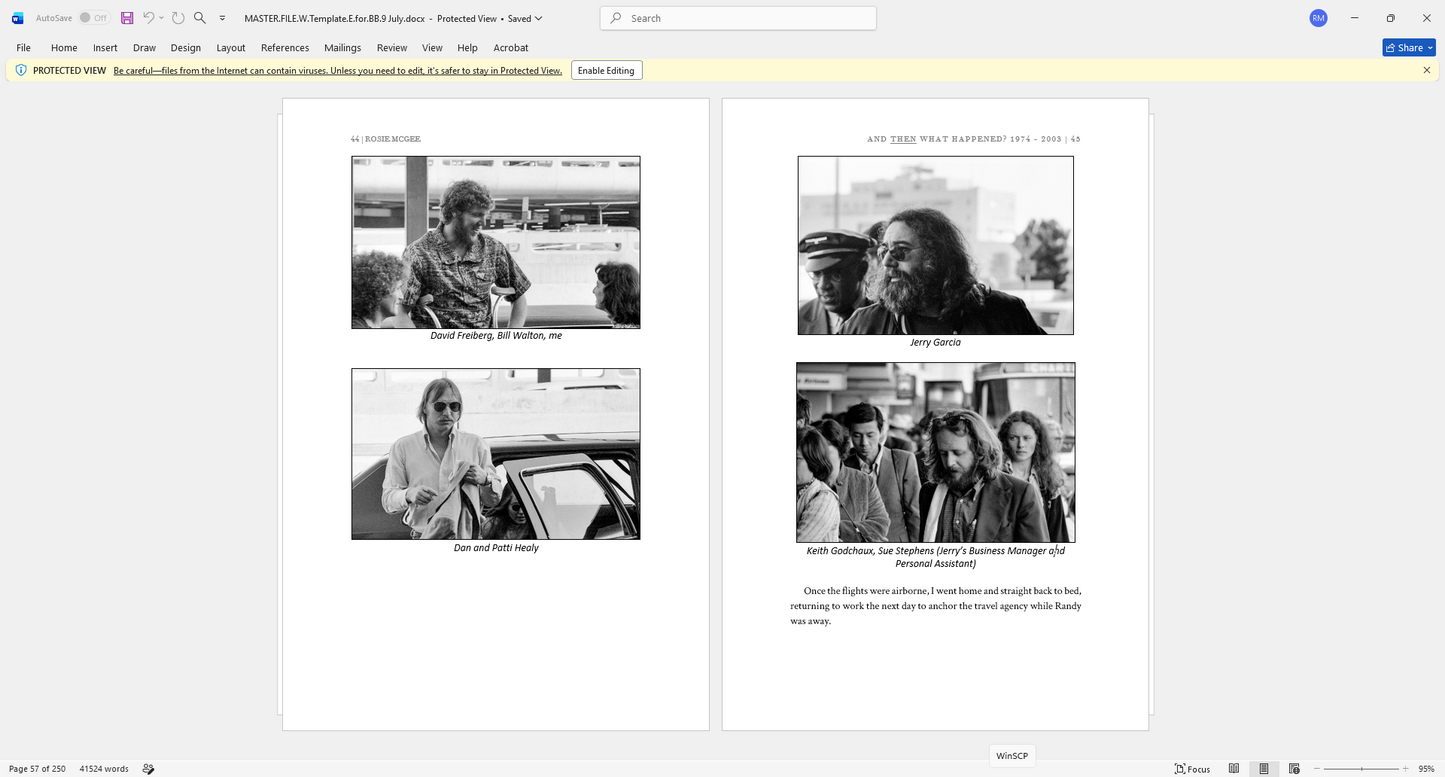Viewport: 1445px width, 777px height.
Task: Select the David Freiberg and Bill Walton photo
Action: [496, 242]
